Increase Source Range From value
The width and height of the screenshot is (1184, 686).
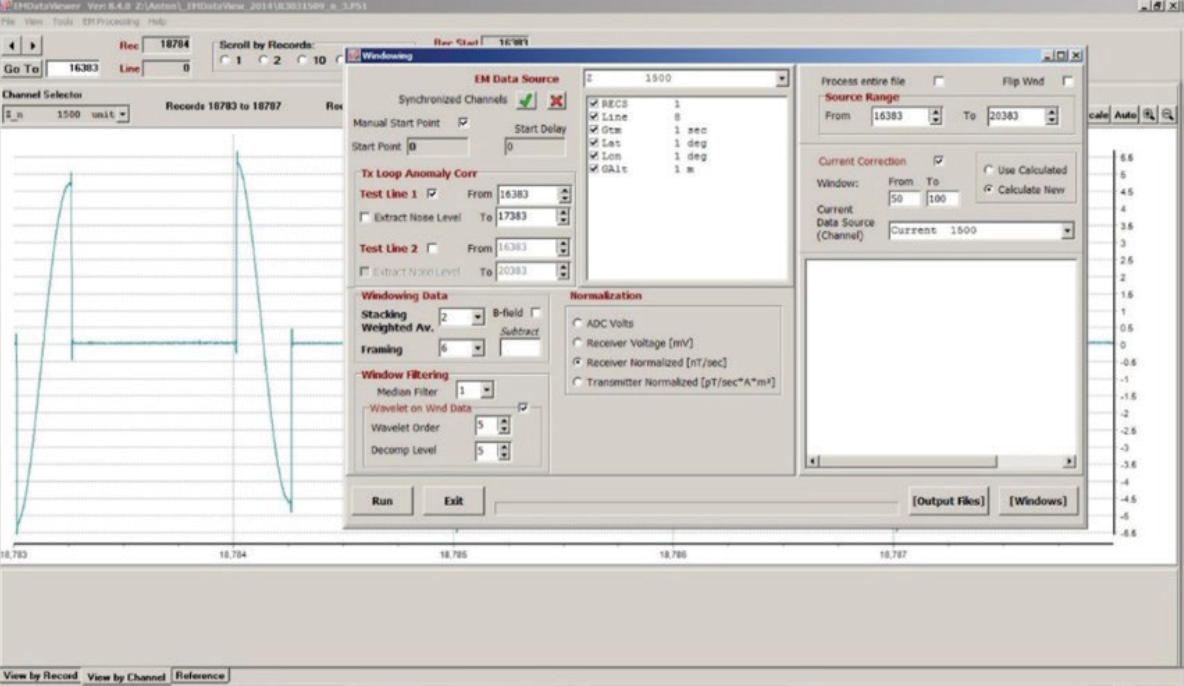tap(936, 112)
